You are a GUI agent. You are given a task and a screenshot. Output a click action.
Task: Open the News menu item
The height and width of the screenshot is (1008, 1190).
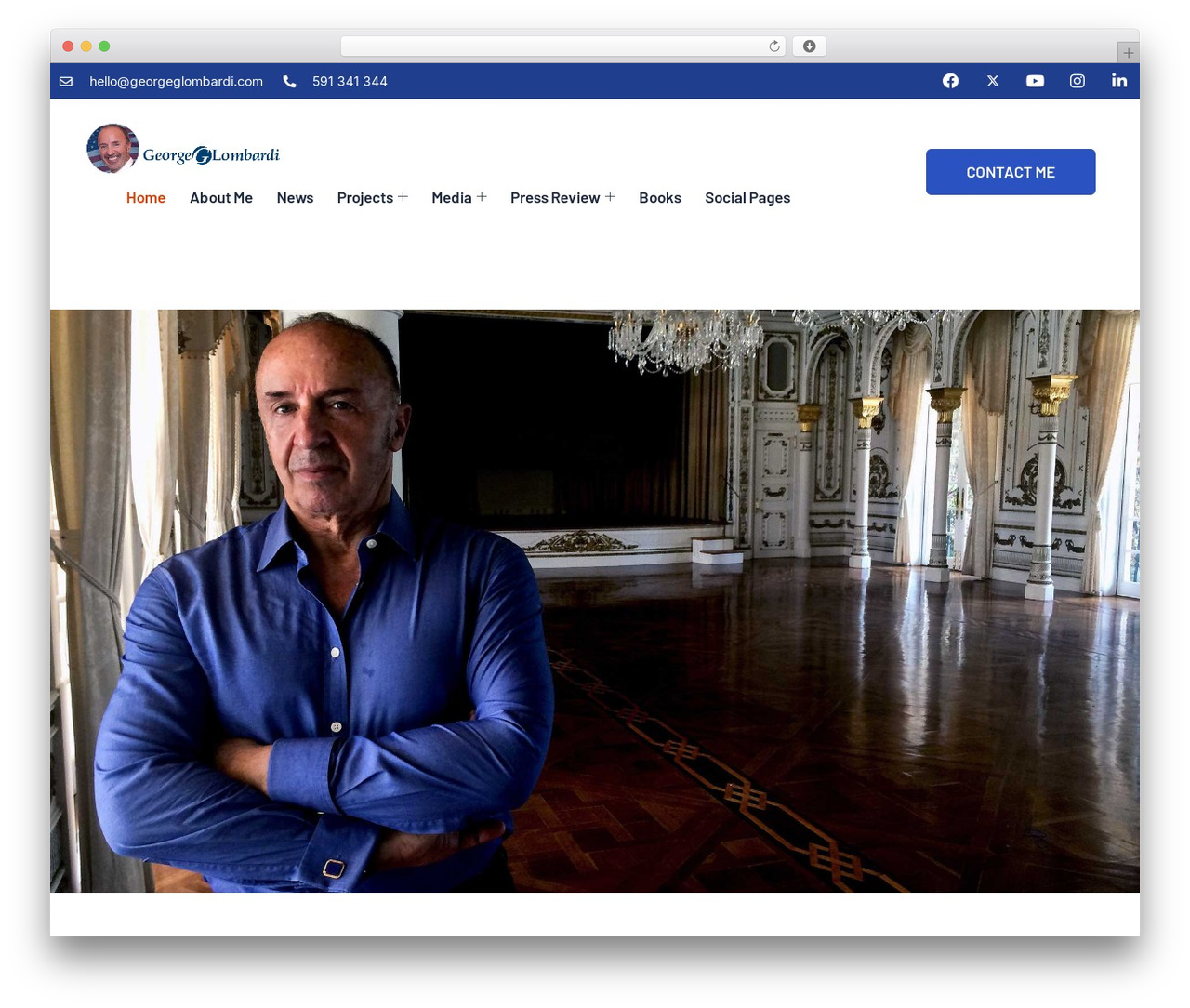[295, 198]
